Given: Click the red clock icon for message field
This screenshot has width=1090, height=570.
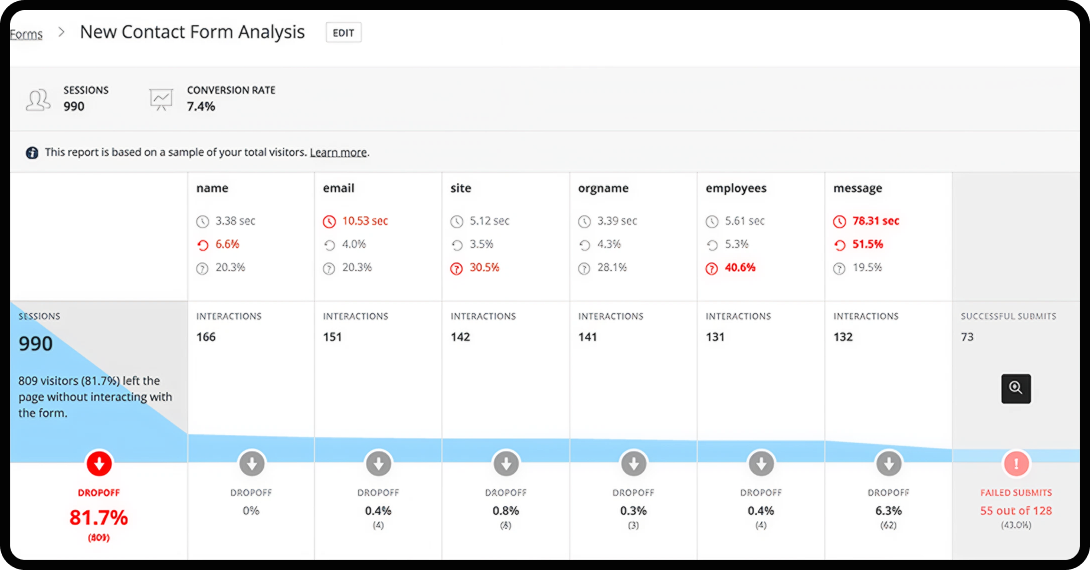Looking at the screenshot, I should [x=840, y=222].
